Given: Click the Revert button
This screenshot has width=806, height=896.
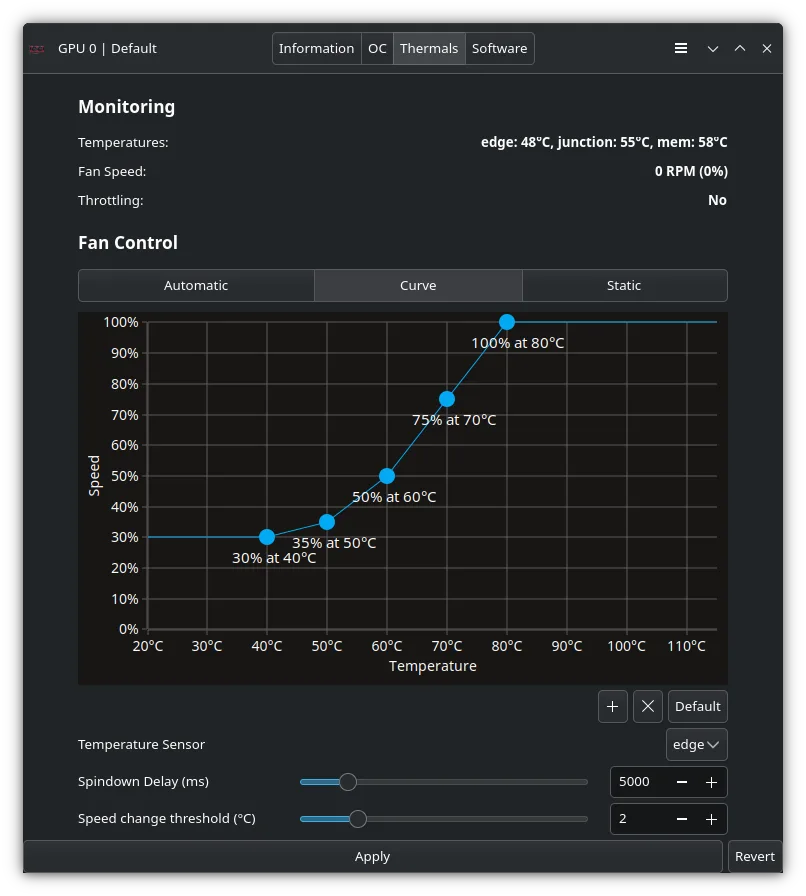Looking at the screenshot, I should point(755,856).
